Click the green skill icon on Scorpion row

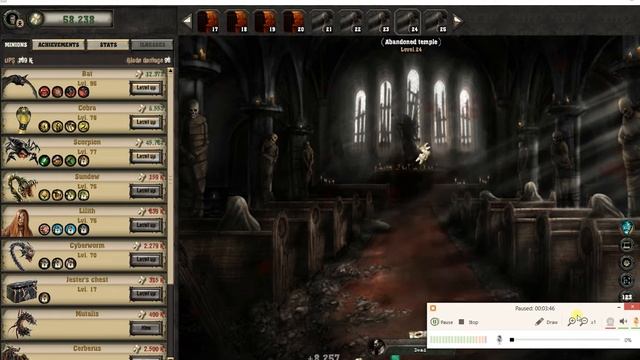tap(44, 161)
